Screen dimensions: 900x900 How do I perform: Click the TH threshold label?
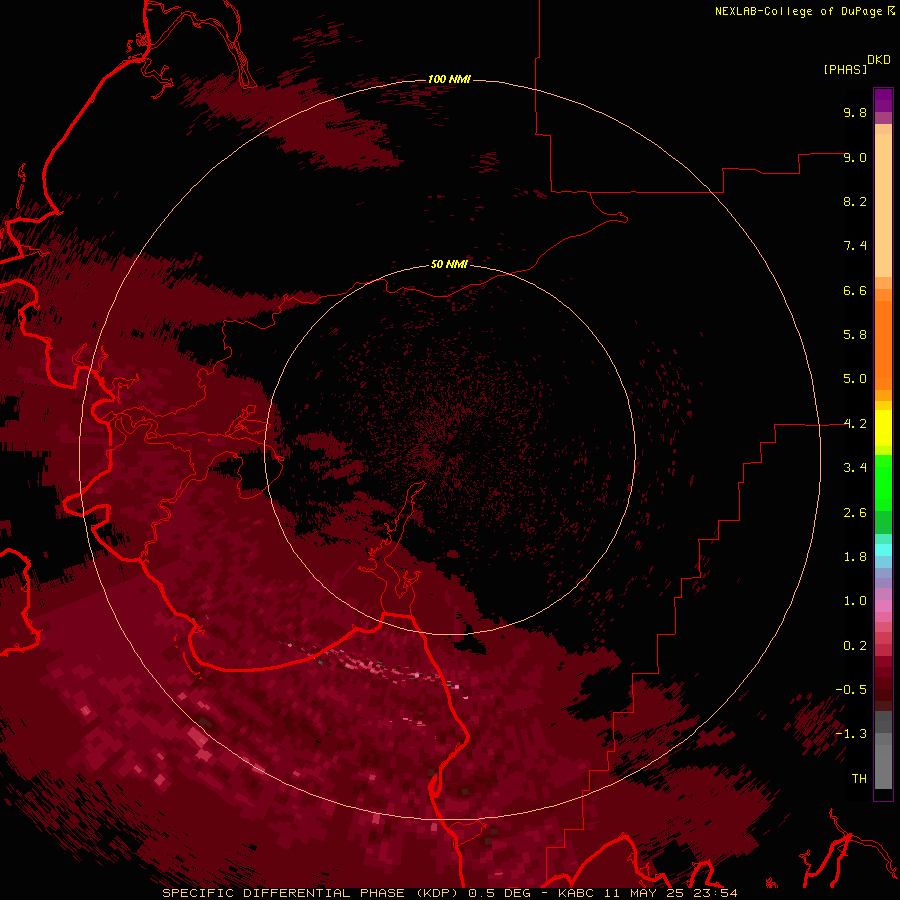(859, 779)
